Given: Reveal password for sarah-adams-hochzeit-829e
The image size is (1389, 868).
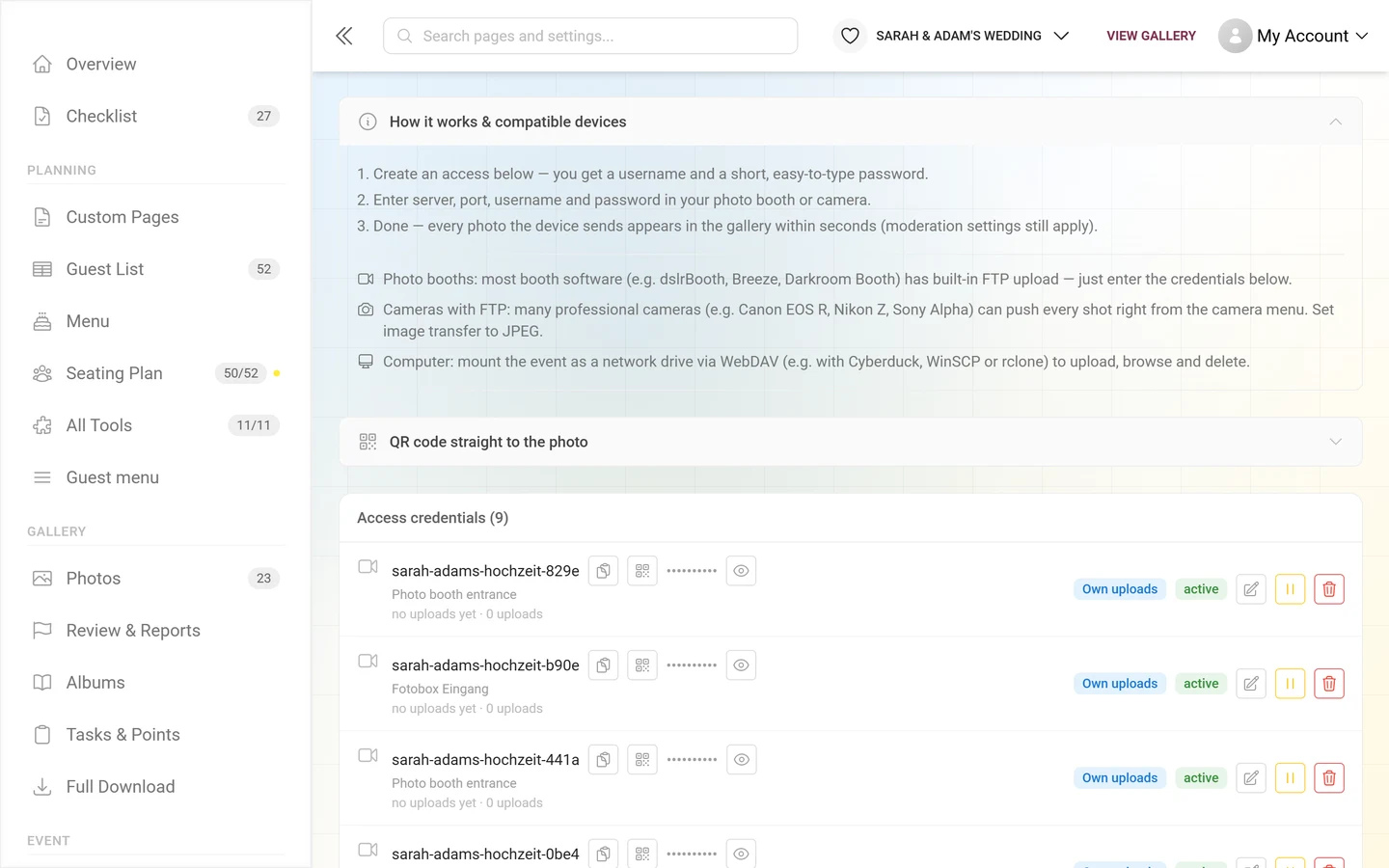Looking at the screenshot, I should click(741, 571).
